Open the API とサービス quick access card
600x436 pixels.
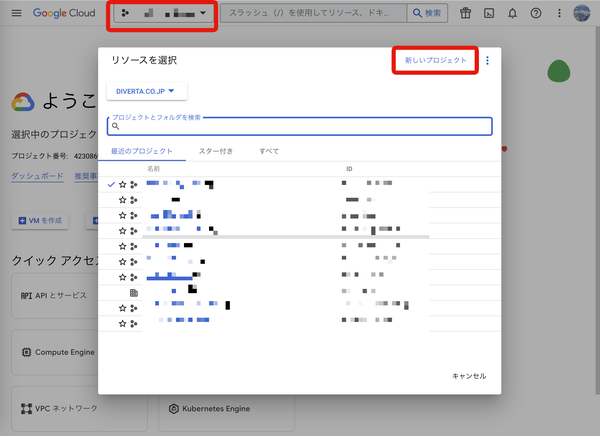click(x=54, y=296)
